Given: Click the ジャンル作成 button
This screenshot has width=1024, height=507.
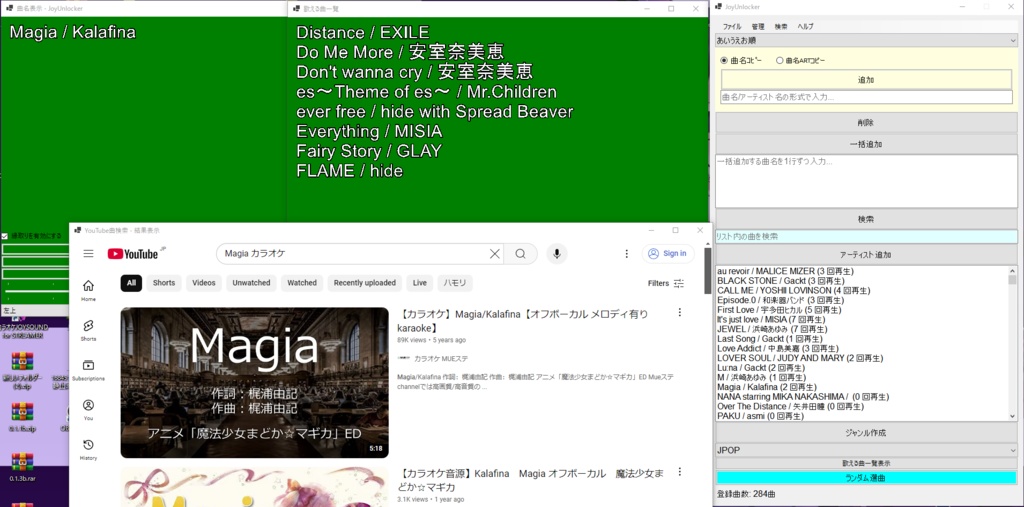Looking at the screenshot, I should coord(866,433).
